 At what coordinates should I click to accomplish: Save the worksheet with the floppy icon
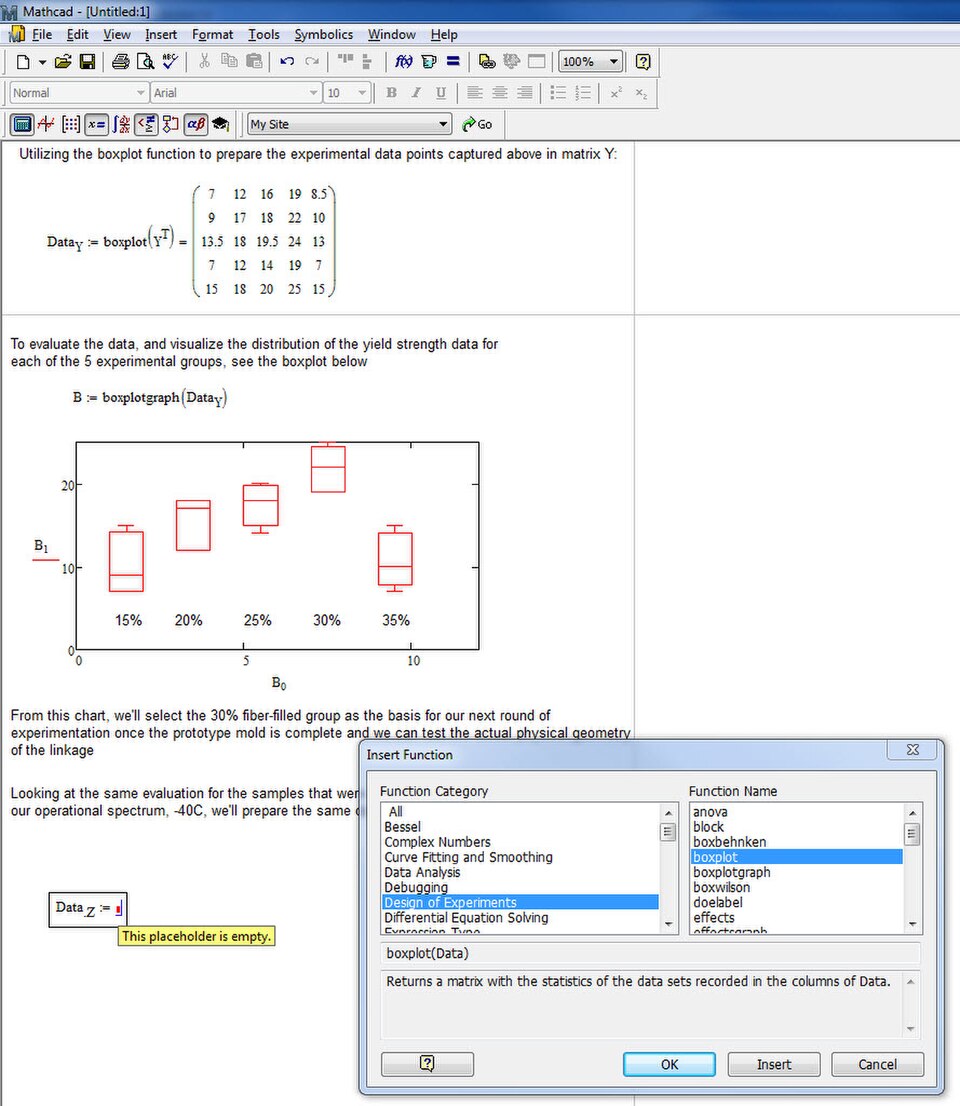[87, 62]
